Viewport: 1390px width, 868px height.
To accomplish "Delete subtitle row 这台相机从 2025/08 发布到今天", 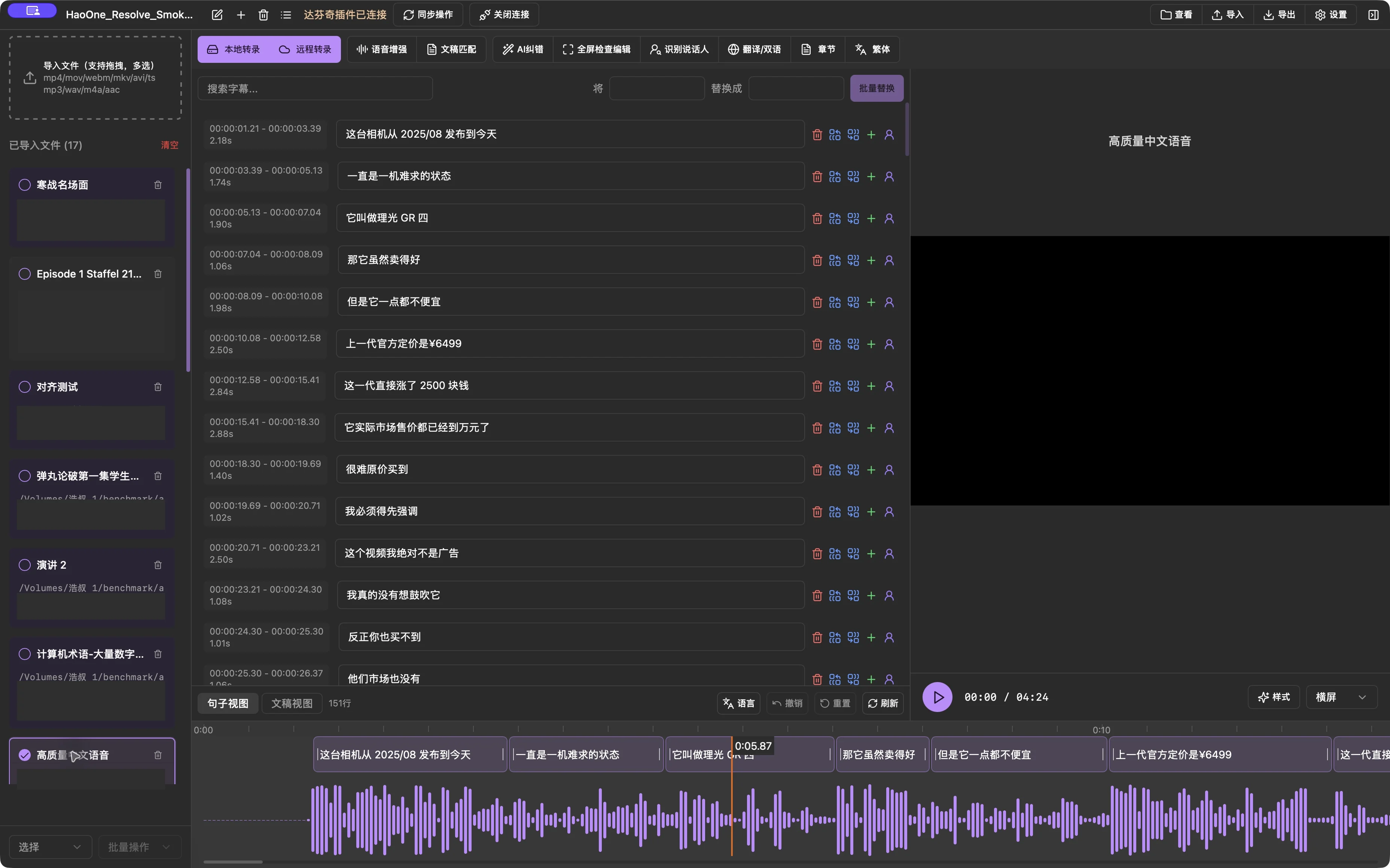I will (817, 134).
